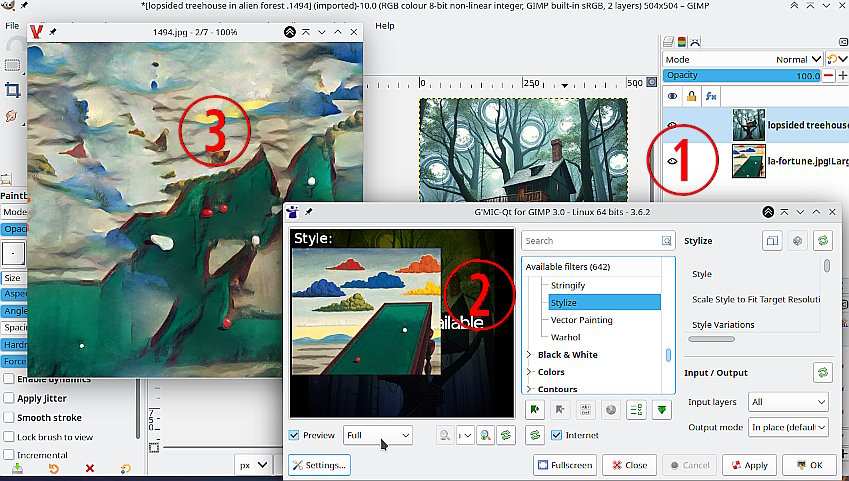
Task: Enable the Apply Jitter checkbox
Action: pyautogui.click(x=9, y=398)
